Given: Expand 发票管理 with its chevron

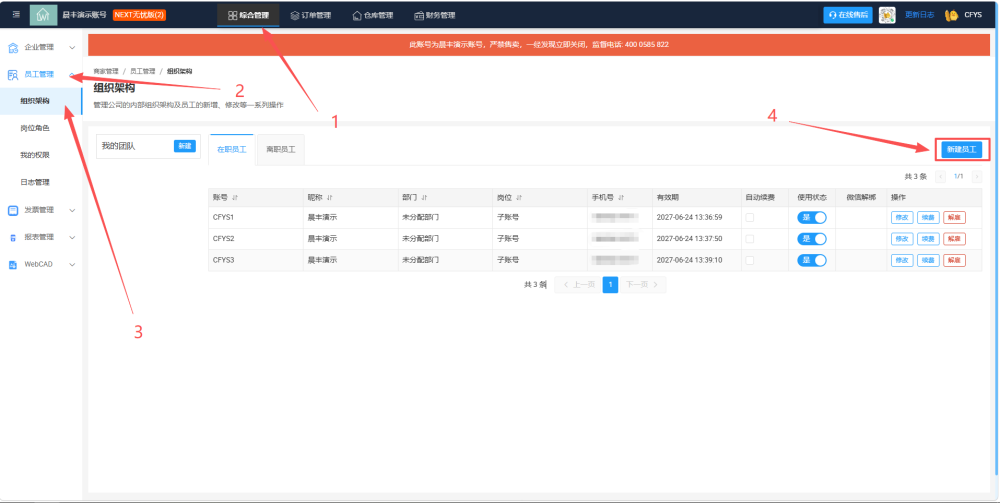Looking at the screenshot, I should click(72, 210).
